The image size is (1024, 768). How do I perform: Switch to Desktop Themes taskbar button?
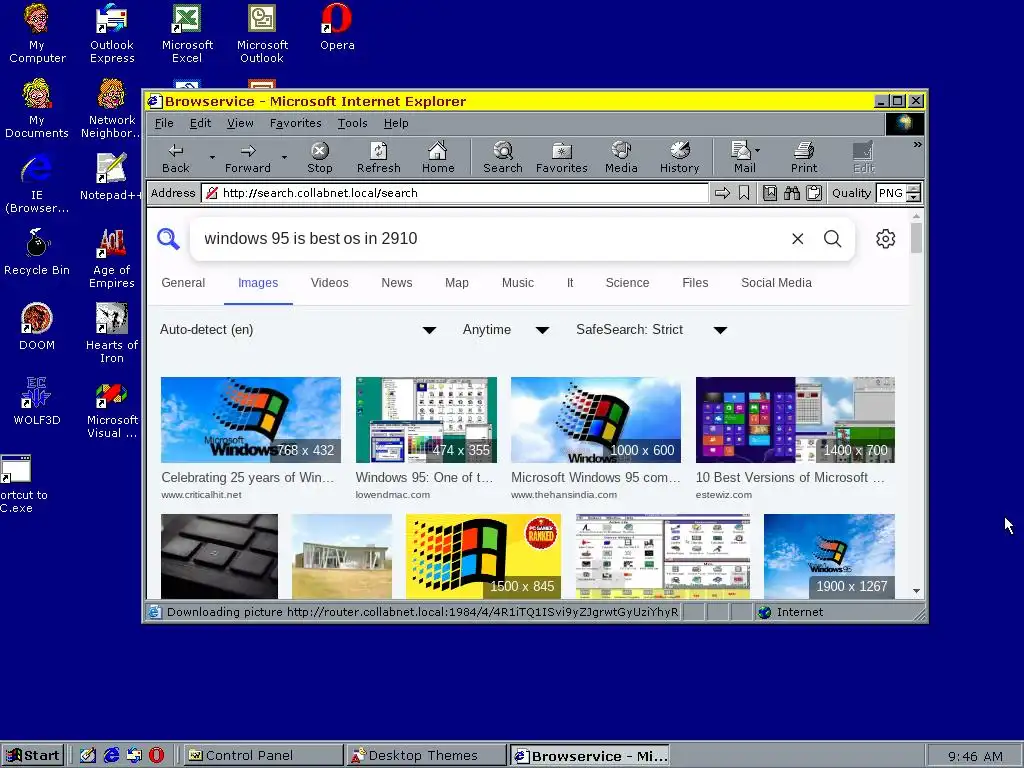click(x=426, y=756)
